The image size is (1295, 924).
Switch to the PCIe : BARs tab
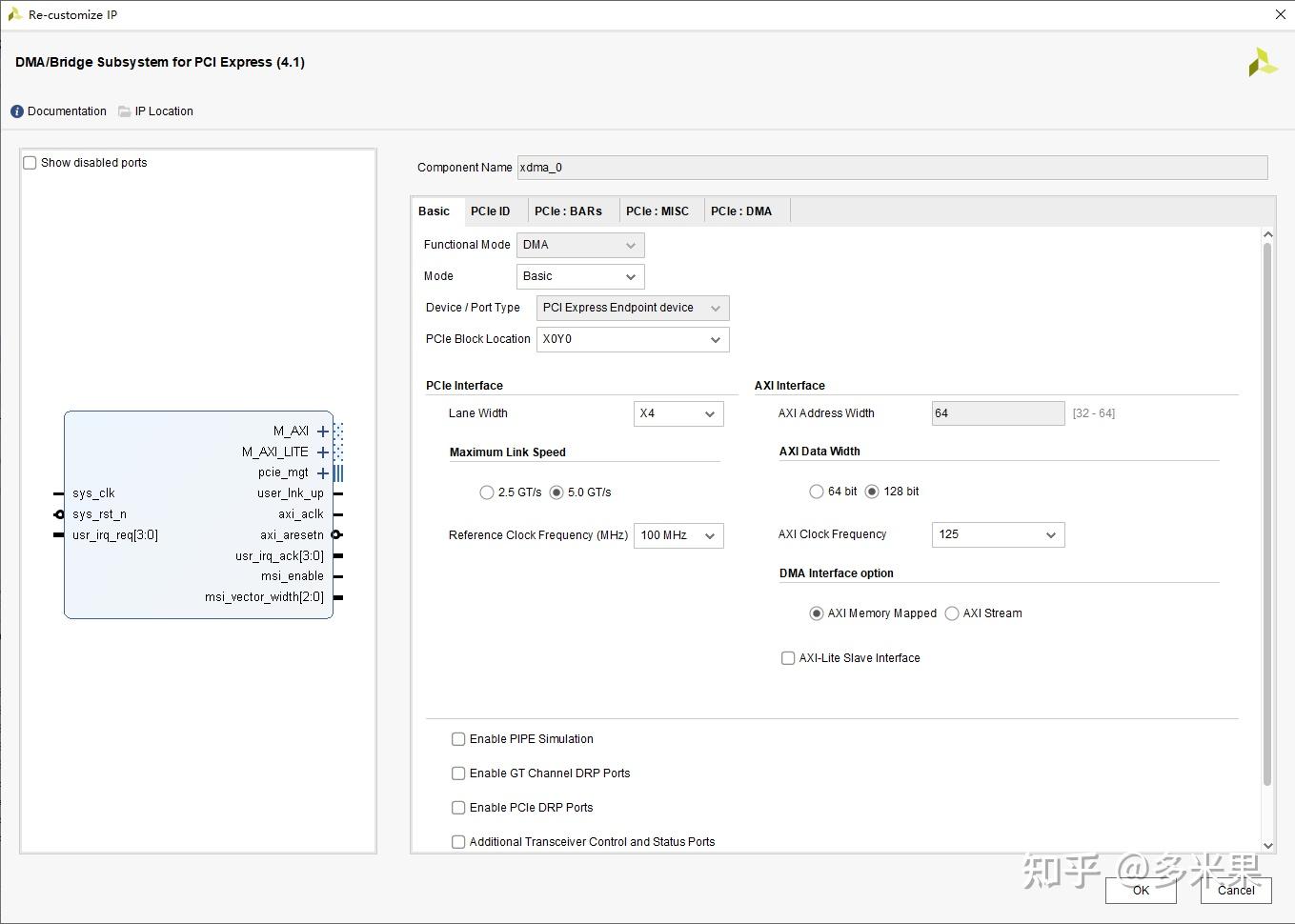(568, 211)
